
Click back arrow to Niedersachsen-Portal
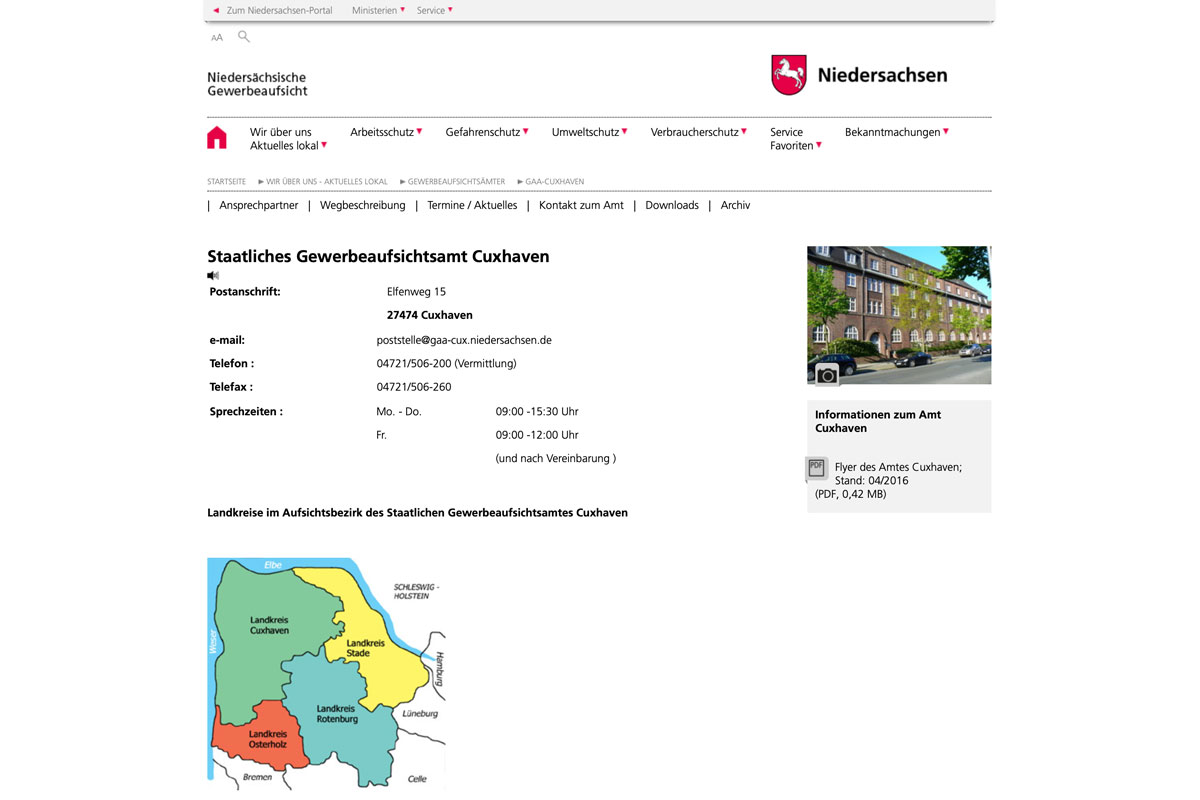tap(216, 10)
